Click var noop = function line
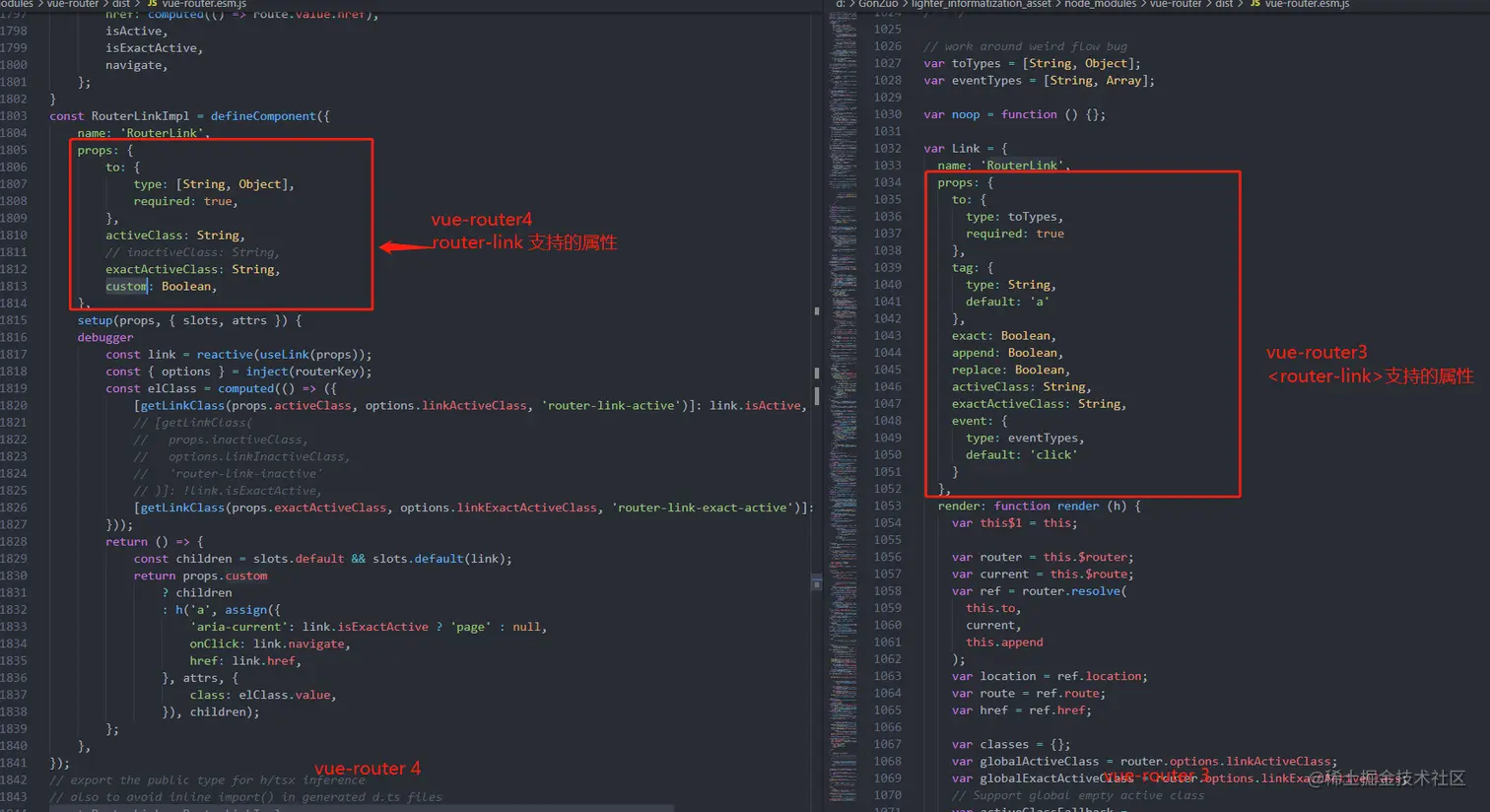The width and height of the screenshot is (1490, 812). tap(1014, 114)
